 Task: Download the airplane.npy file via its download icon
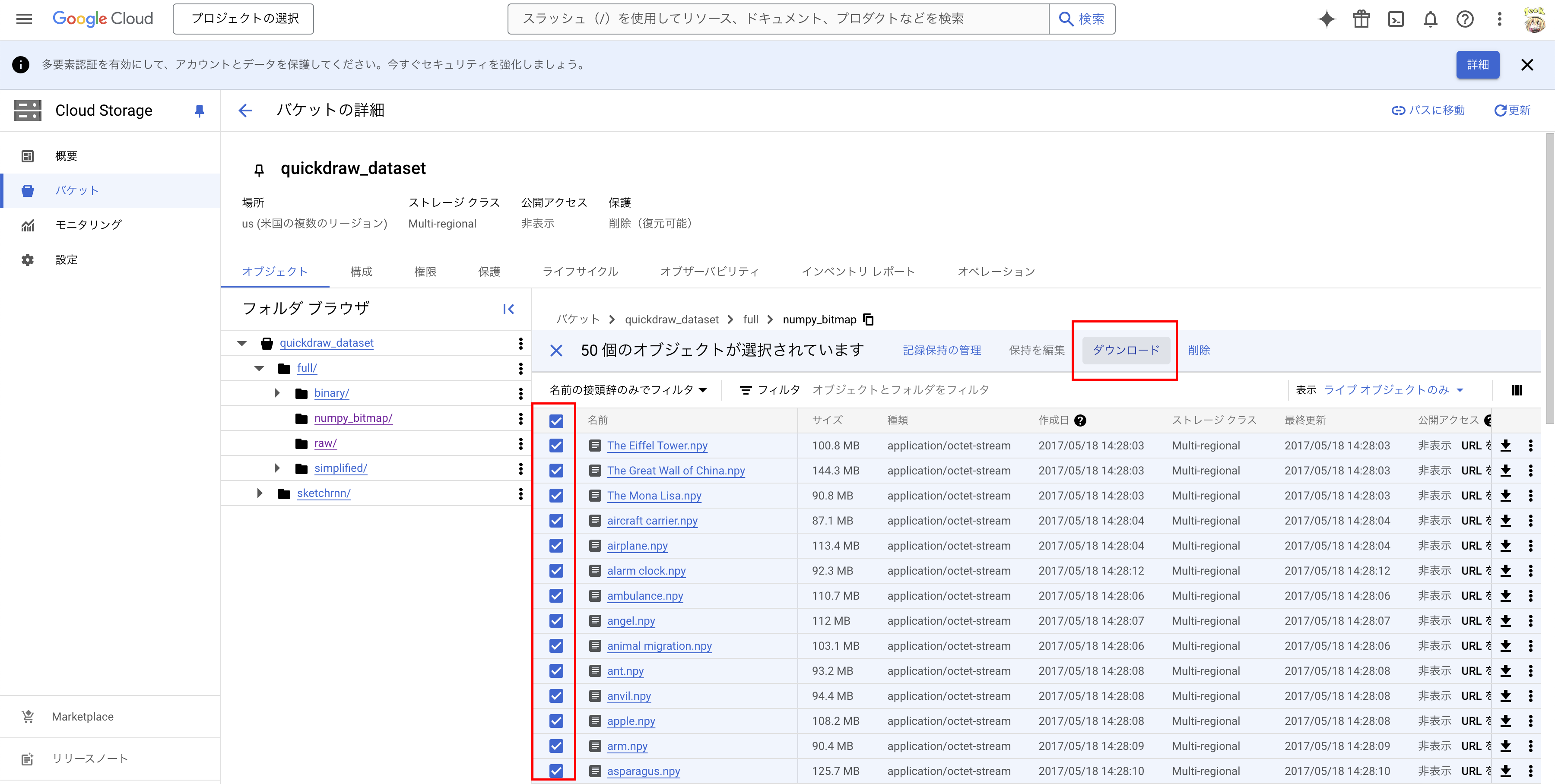tap(1505, 546)
